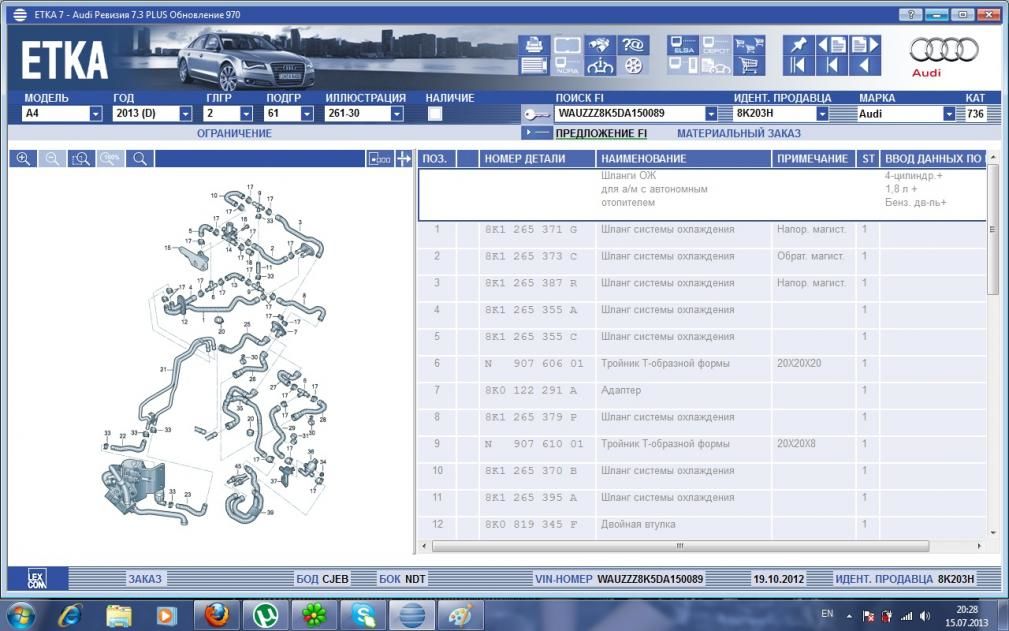Click the plain magnifier icon
Image resolution: width=1009 pixels, height=631 pixels.
[140, 159]
